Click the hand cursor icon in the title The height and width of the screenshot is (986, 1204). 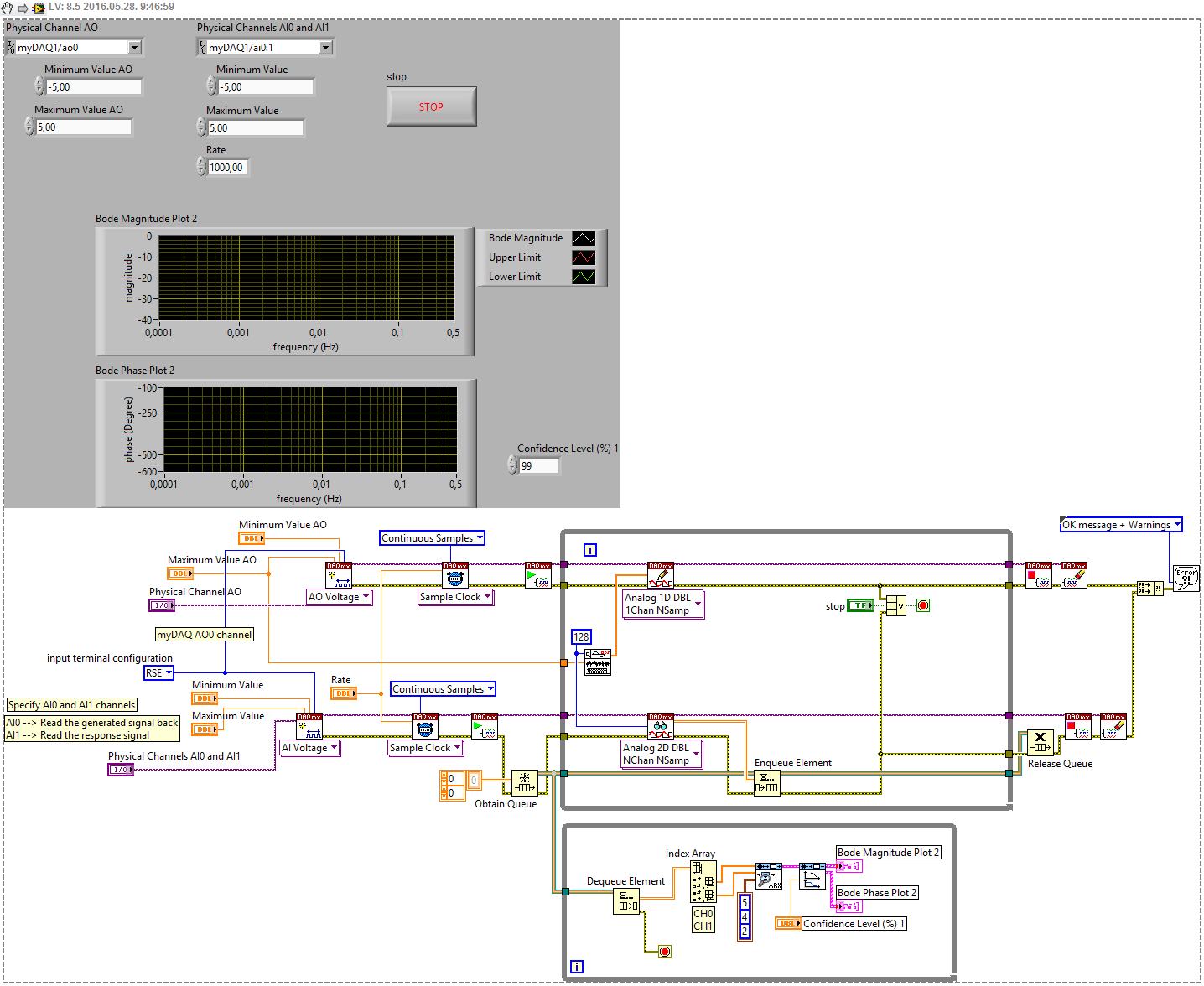click(x=8, y=8)
